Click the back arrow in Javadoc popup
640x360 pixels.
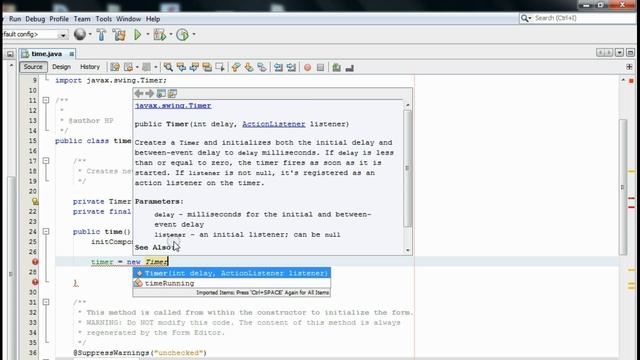coord(139,93)
